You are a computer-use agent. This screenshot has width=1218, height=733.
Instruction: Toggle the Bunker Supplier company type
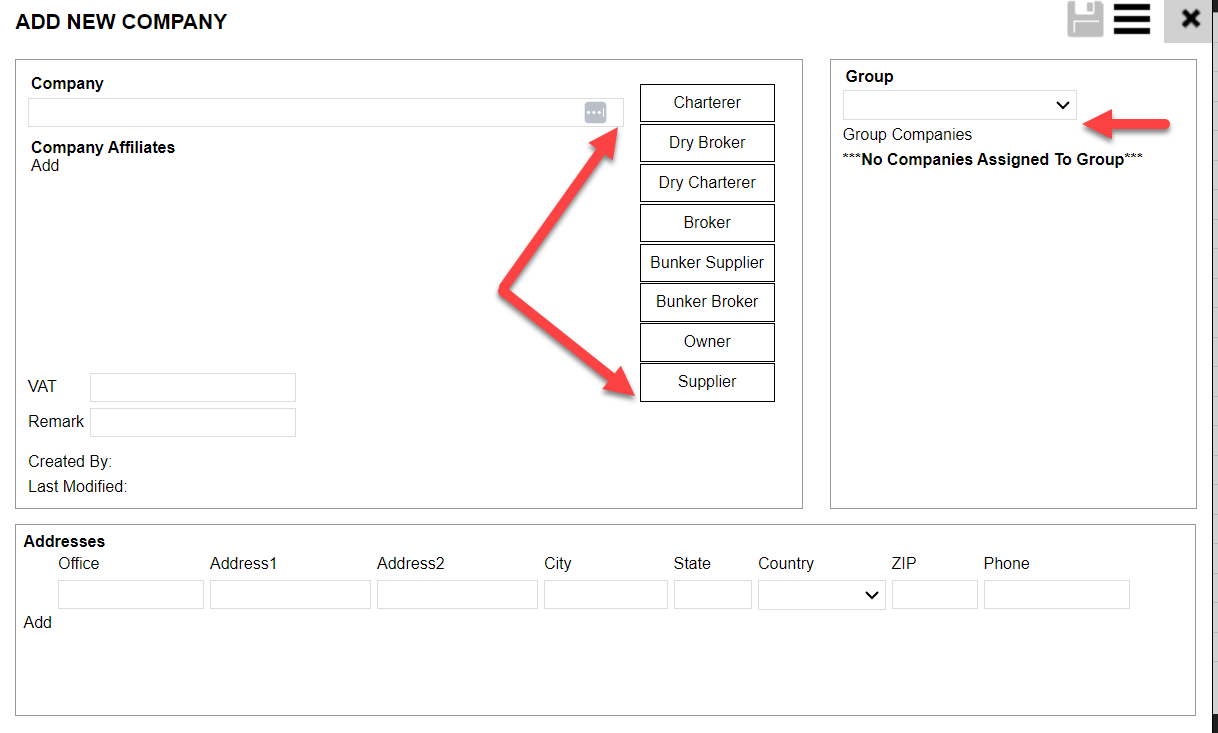coord(707,263)
